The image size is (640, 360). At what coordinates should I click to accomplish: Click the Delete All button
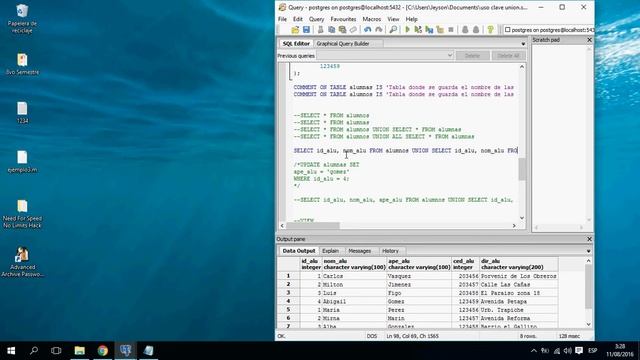(x=508, y=56)
